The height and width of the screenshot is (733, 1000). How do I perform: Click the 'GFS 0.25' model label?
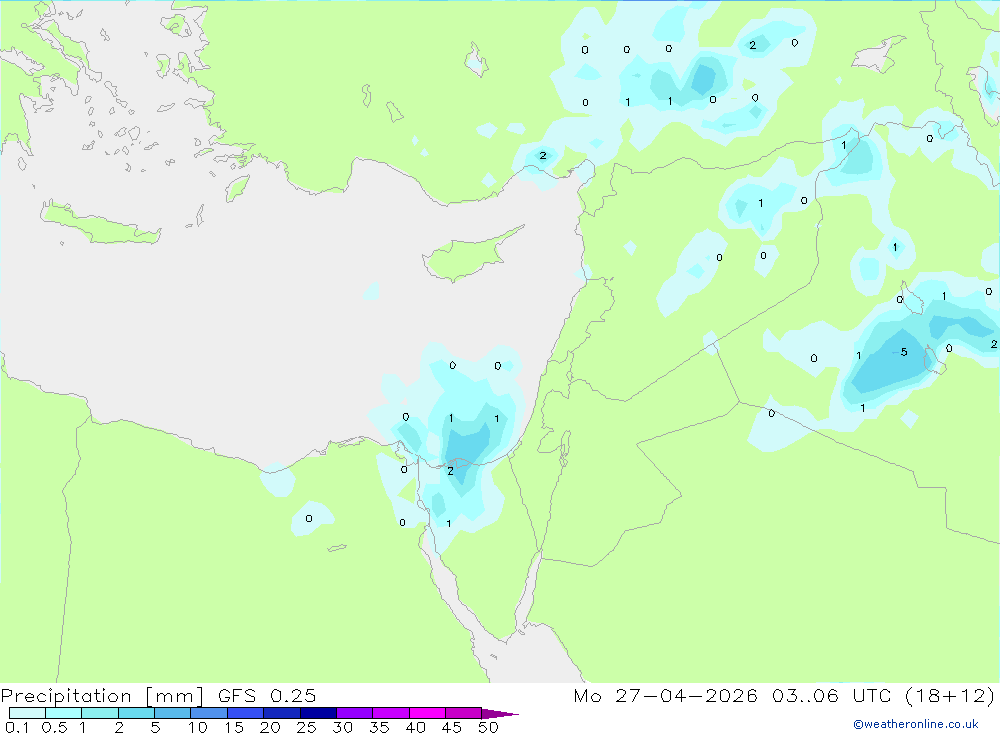pos(267,695)
